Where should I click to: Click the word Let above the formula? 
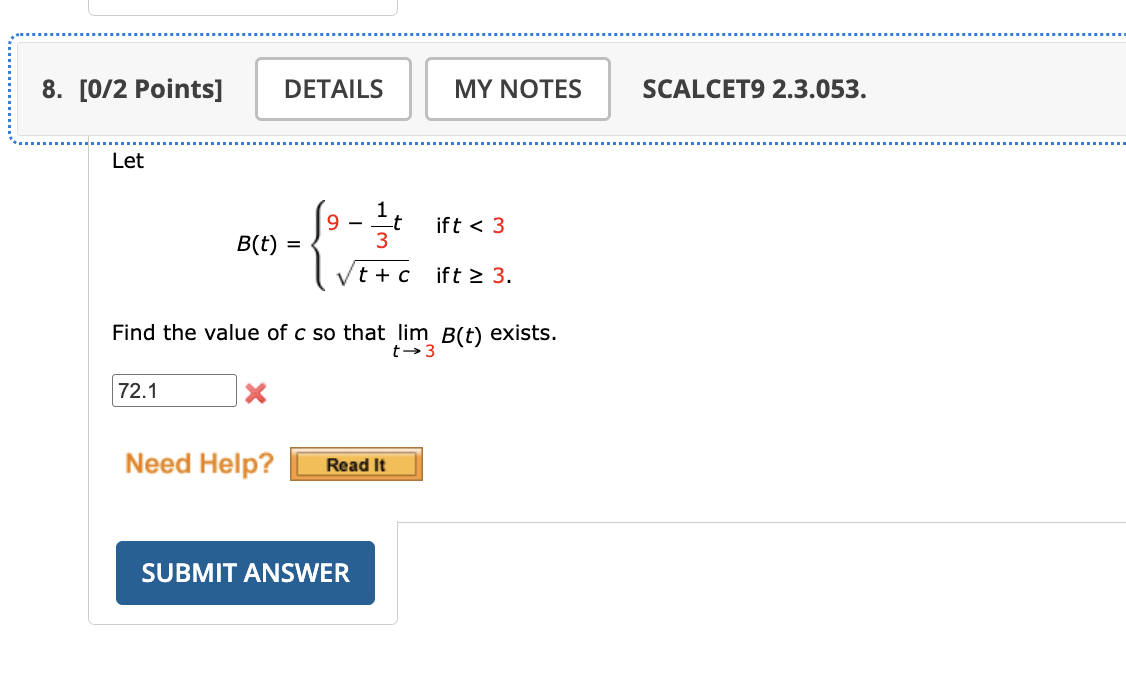tap(128, 160)
